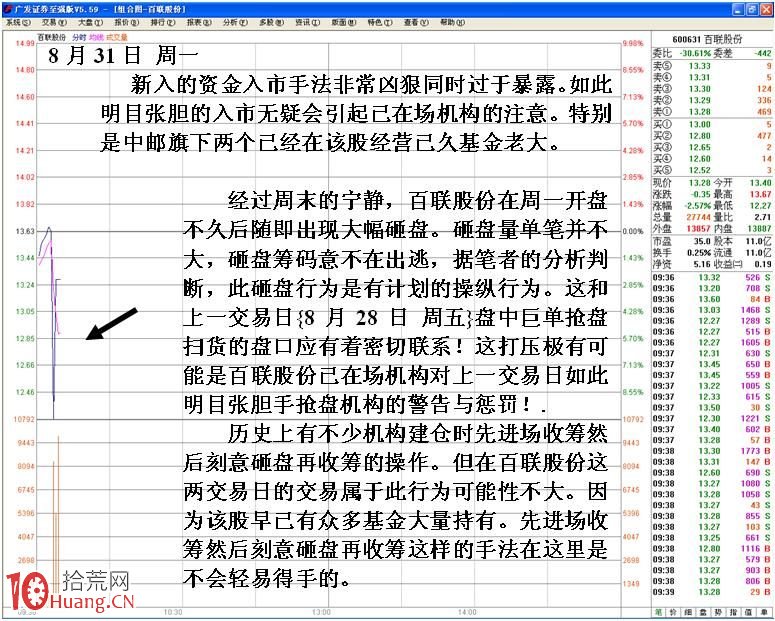
Task: Click the 委比 -30.61% value
Action: (x=695, y=53)
